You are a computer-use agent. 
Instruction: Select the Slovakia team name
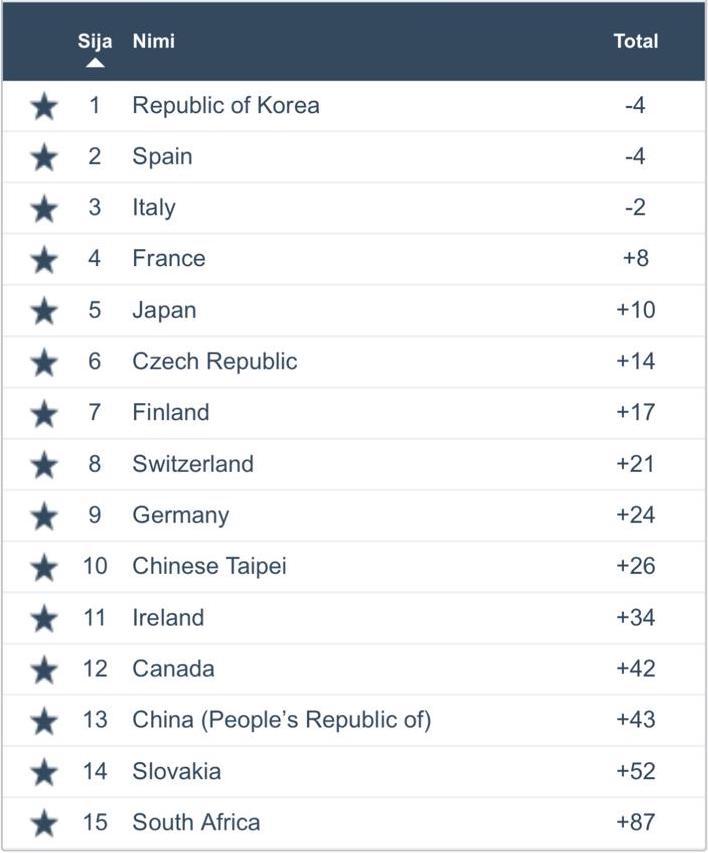coord(177,771)
